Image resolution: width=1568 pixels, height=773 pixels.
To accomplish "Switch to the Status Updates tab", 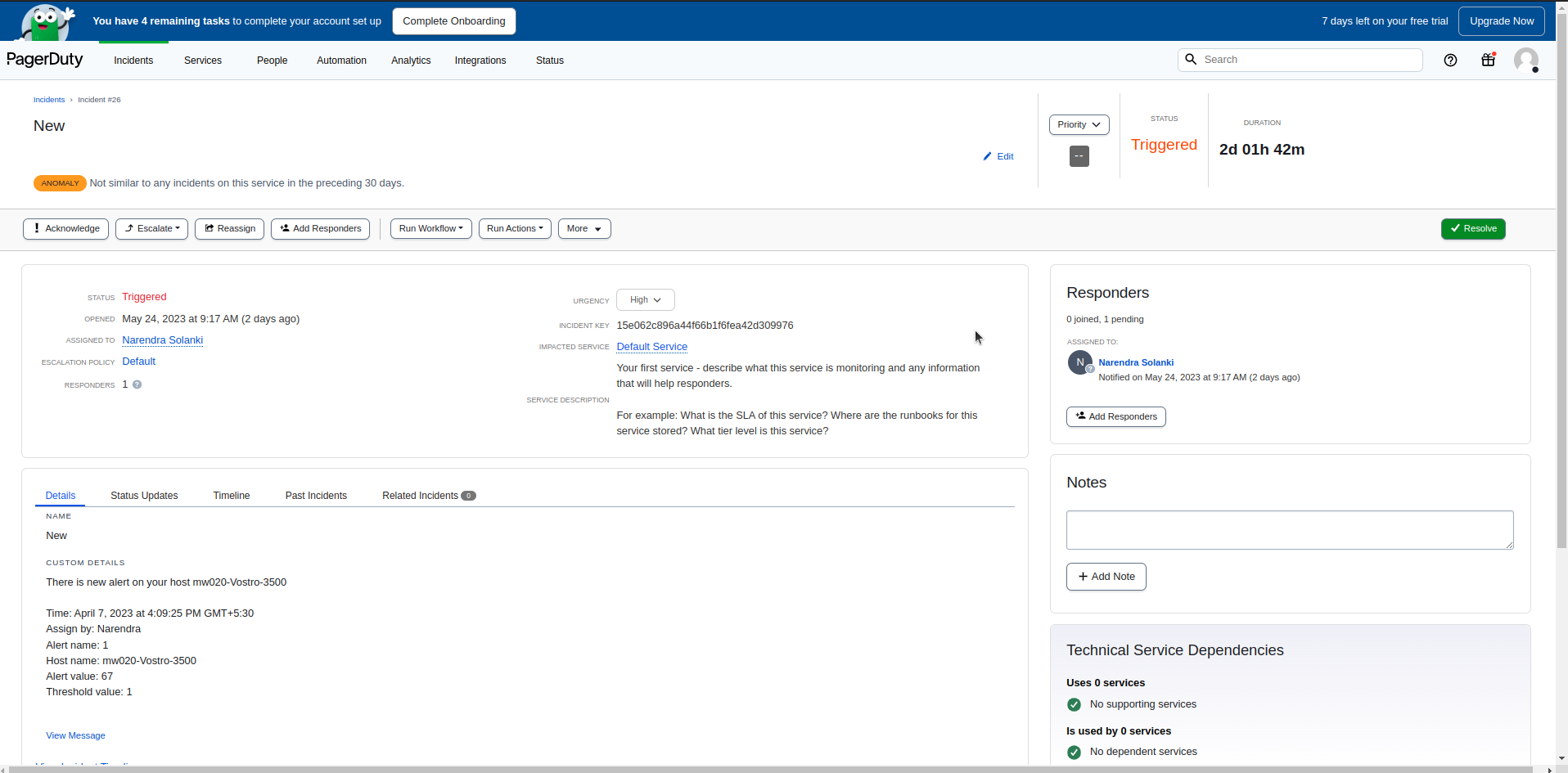I will (144, 496).
